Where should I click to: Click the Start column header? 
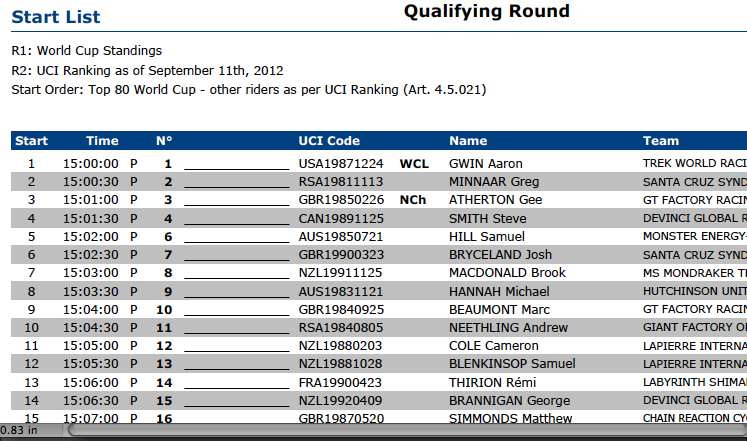[x=31, y=141]
